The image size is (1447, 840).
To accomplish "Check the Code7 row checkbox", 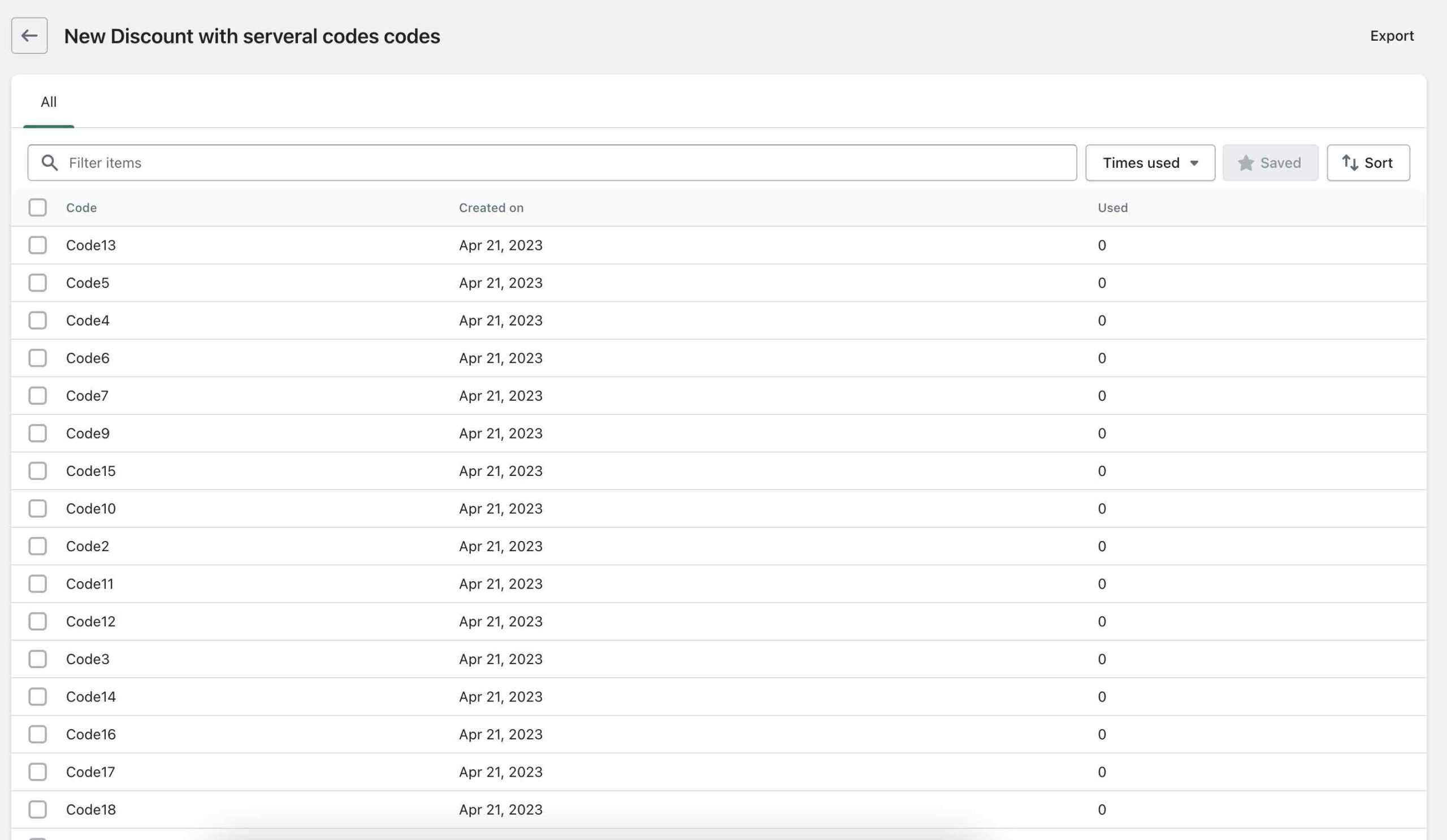I will click(x=38, y=396).
